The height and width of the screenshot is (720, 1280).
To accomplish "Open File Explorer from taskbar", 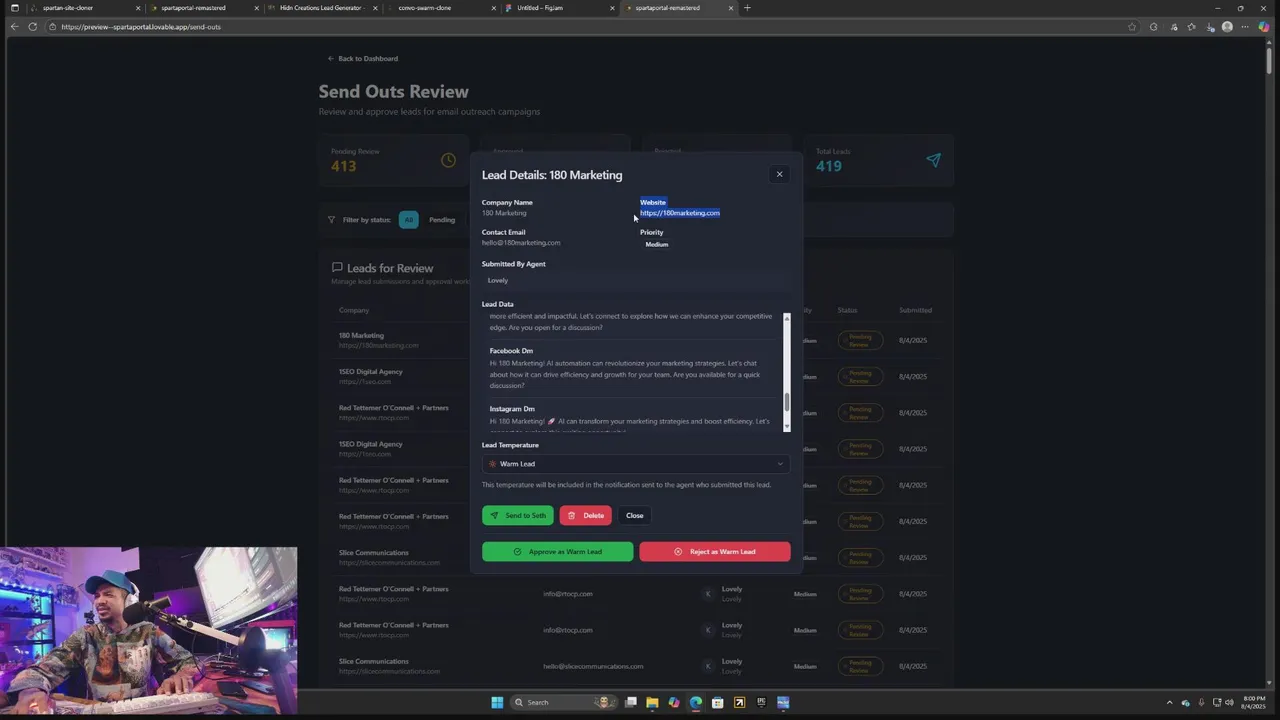I will (652, 702).
